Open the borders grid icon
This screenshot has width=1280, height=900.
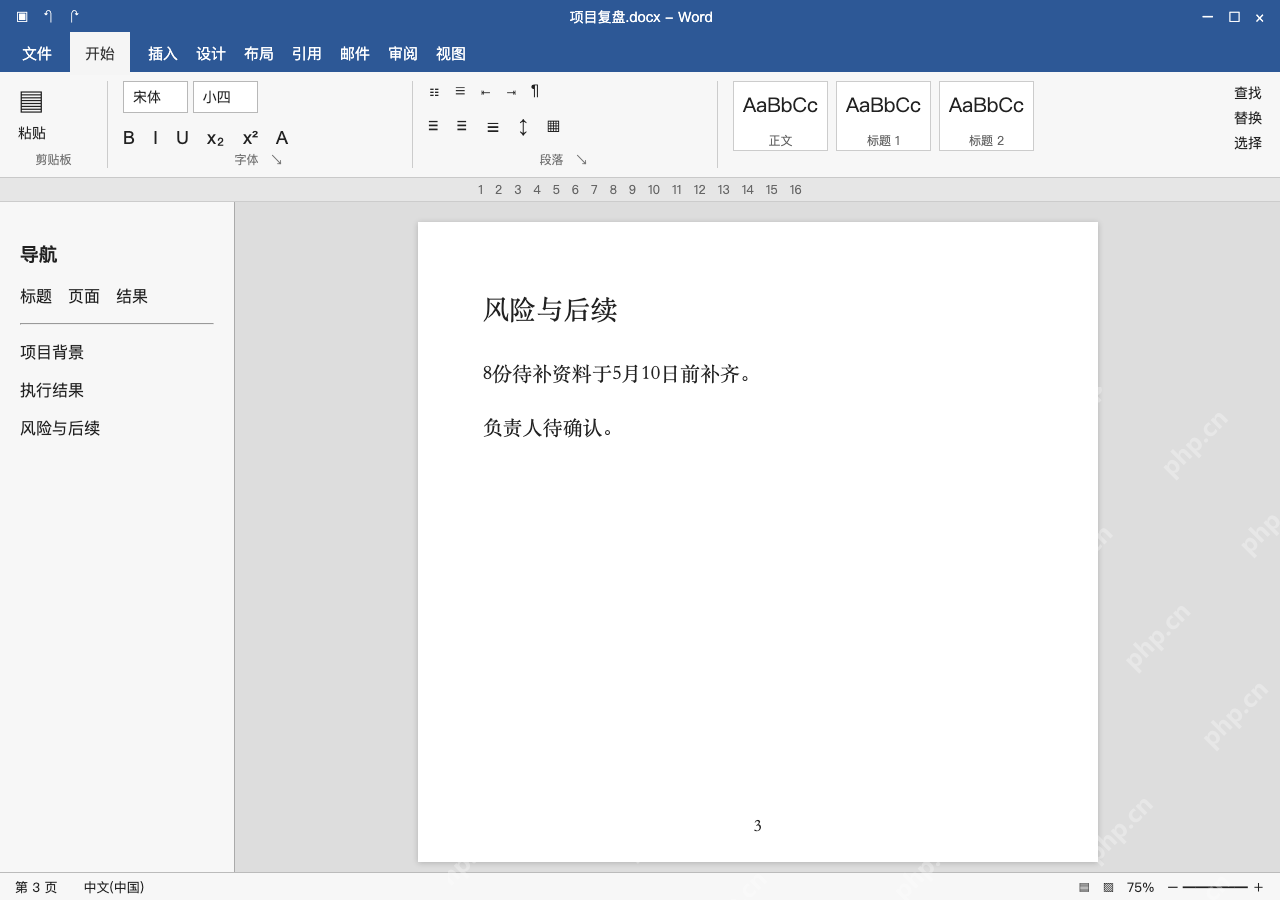point(553,126)
